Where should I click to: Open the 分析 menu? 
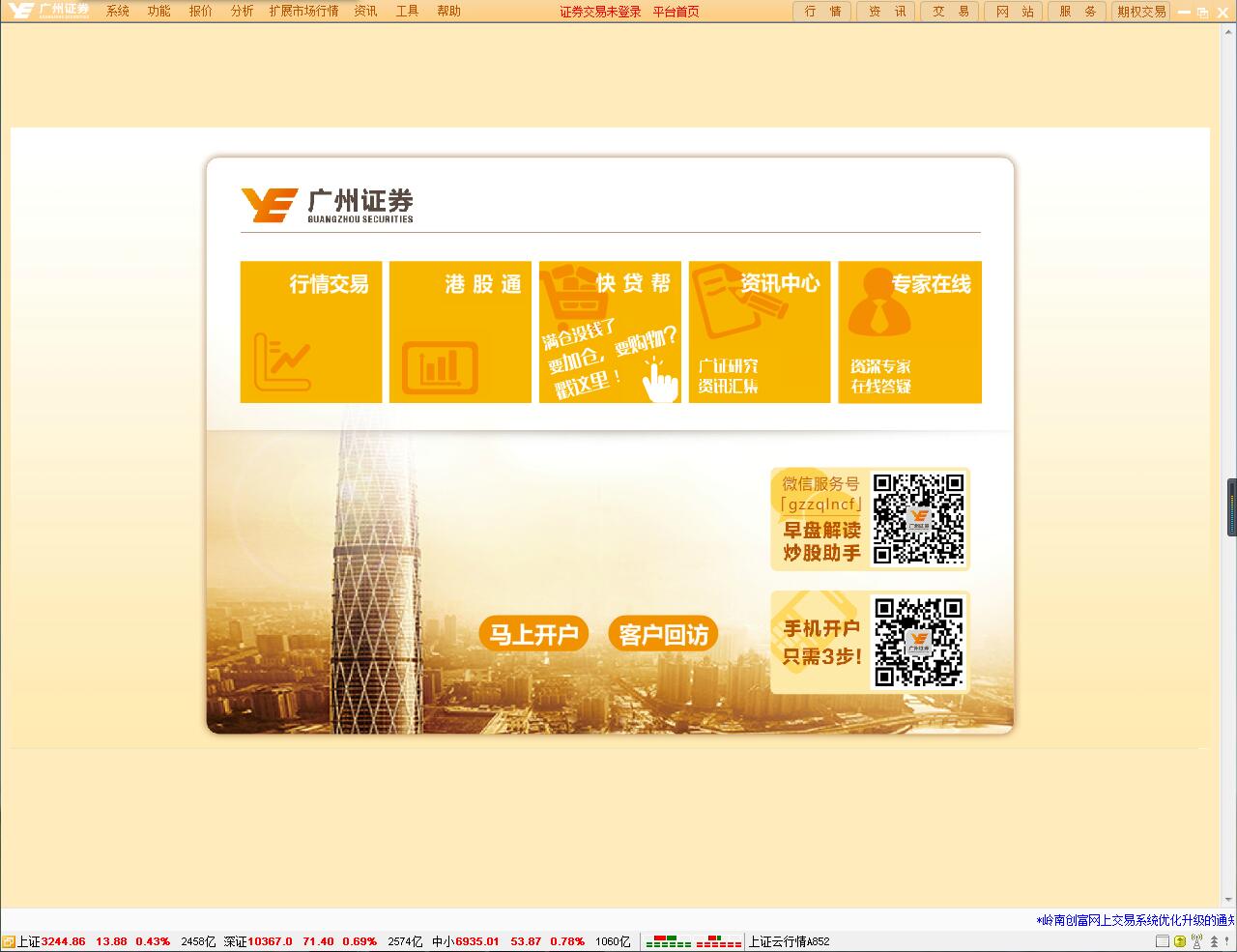tap(242, 12)
